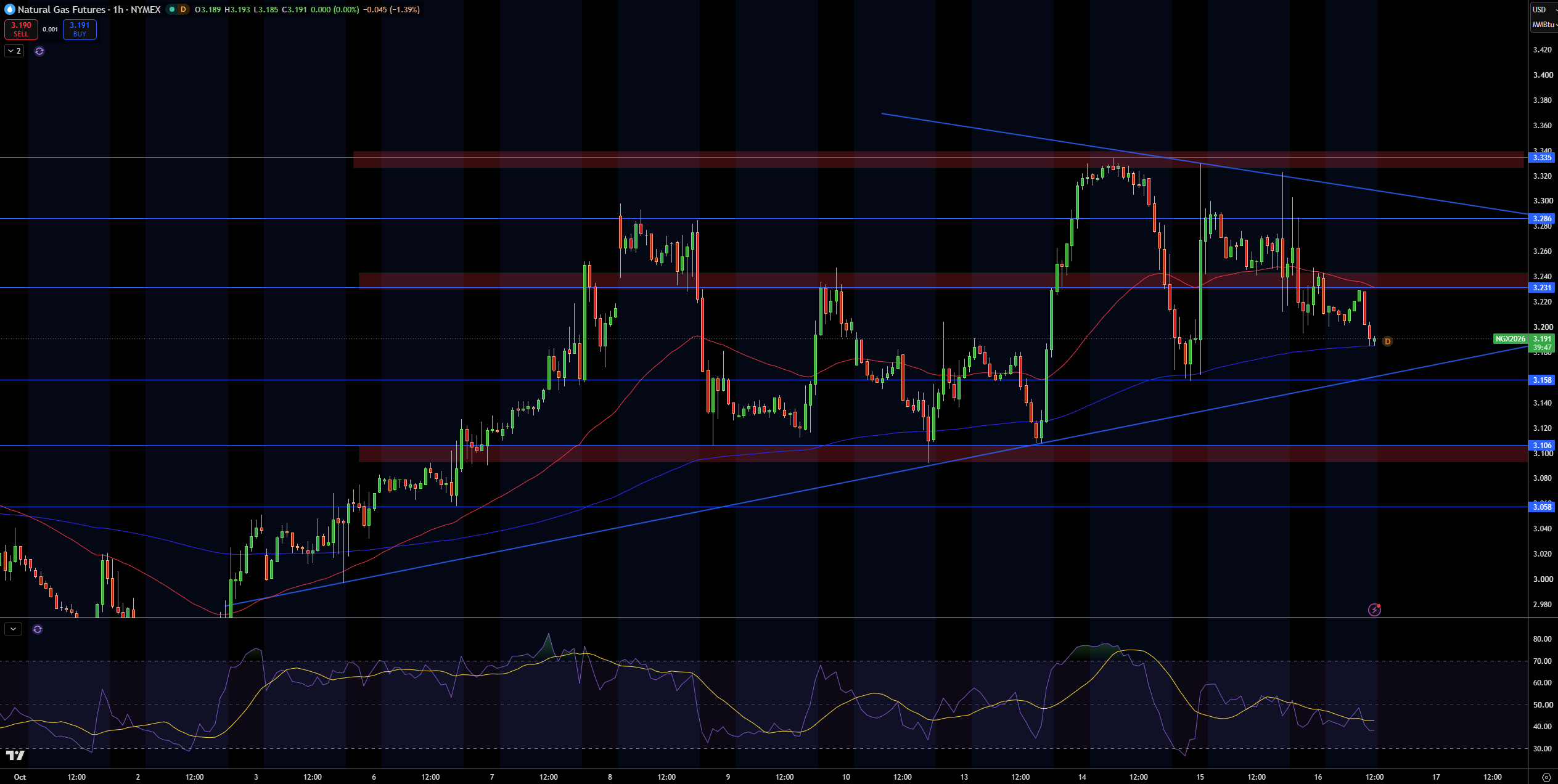
Task: Click the C3.191 close value in header
Action: click(293, 9)
